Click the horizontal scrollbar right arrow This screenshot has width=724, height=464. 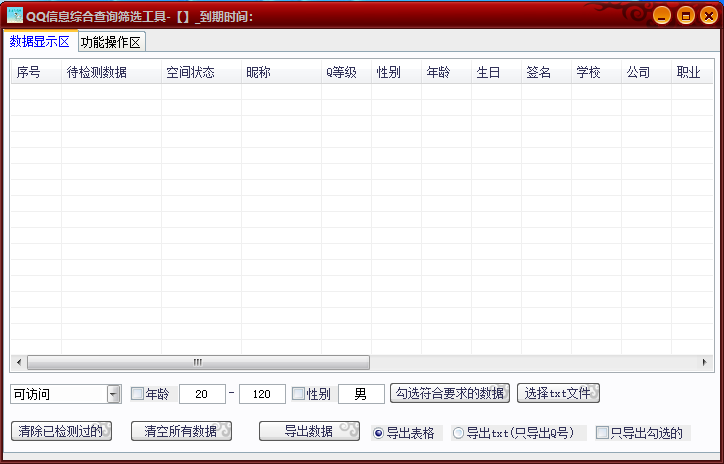(705, 362)
